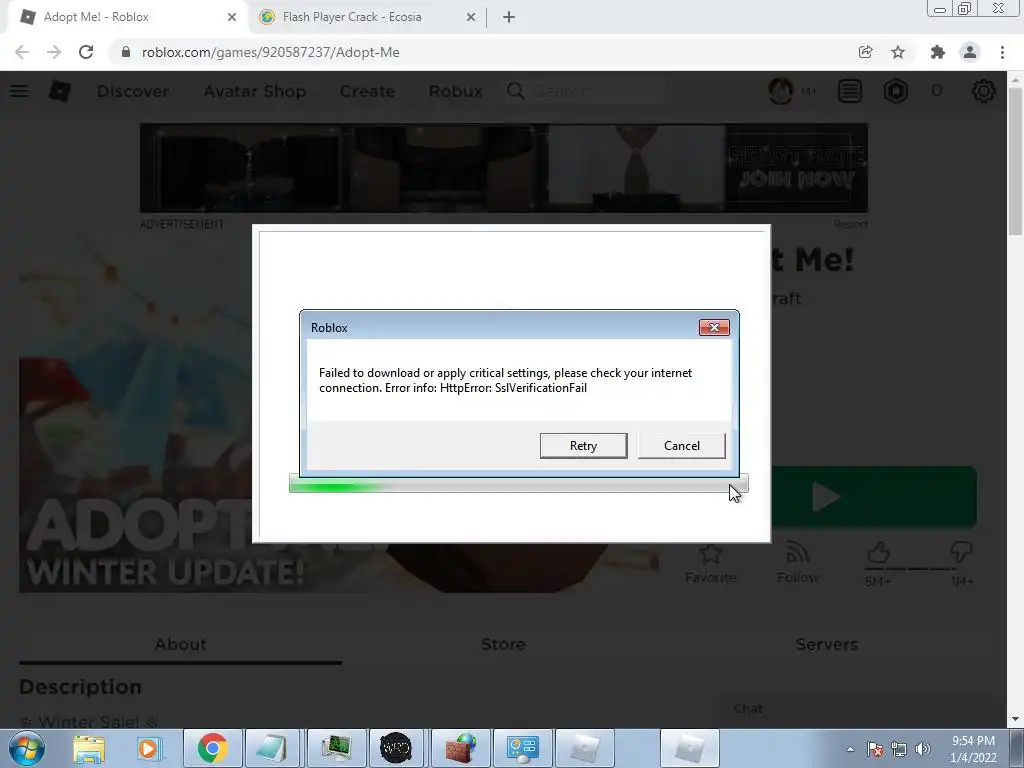Click Retry in the Roblox error dialog

click(x=583, y=445)
